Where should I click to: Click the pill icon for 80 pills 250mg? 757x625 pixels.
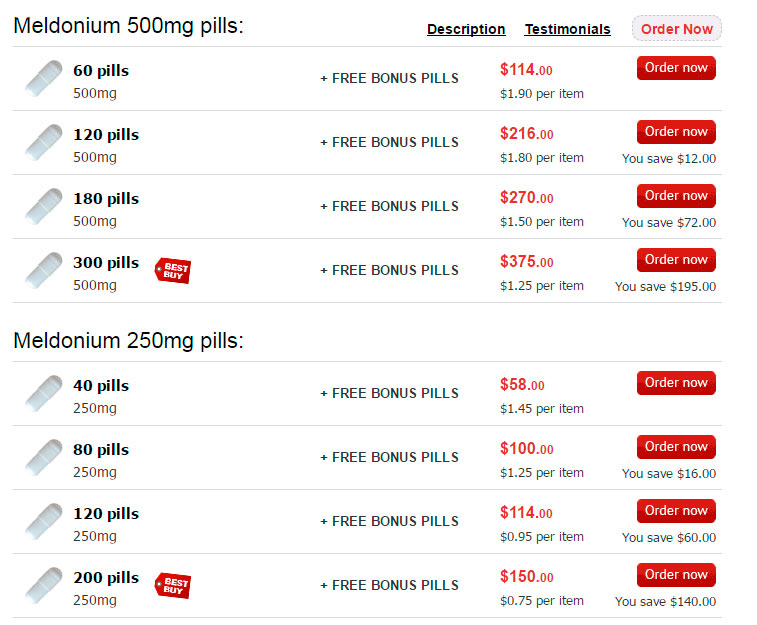pos(44,458)
